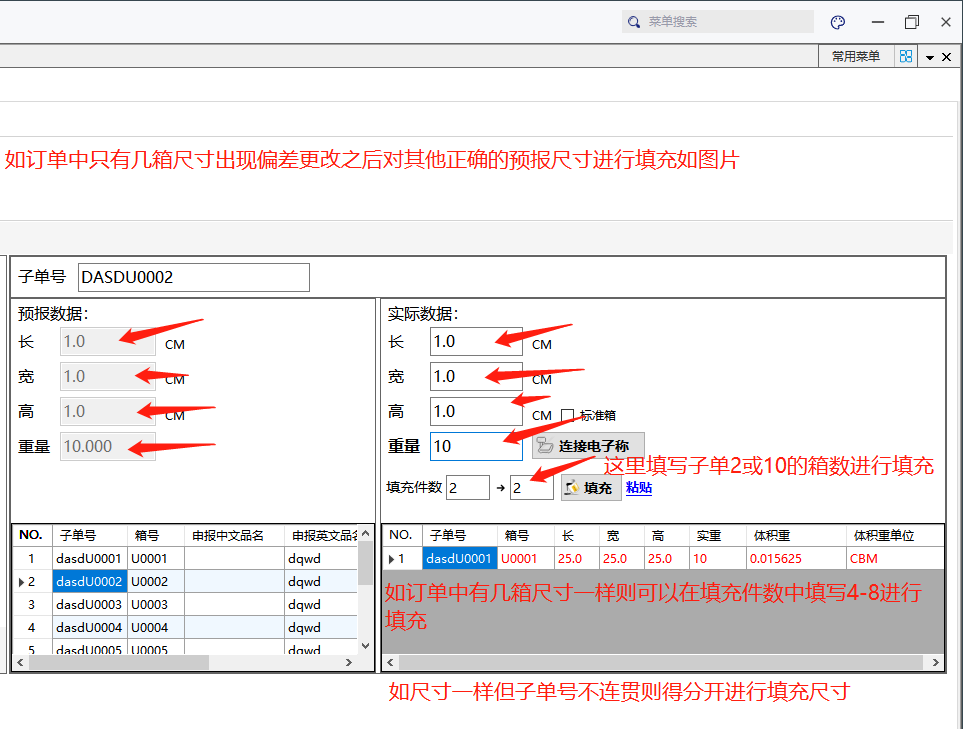The image size is (963, 729).
Task: Click the CBM unit cell
Action: coord(895,559)
